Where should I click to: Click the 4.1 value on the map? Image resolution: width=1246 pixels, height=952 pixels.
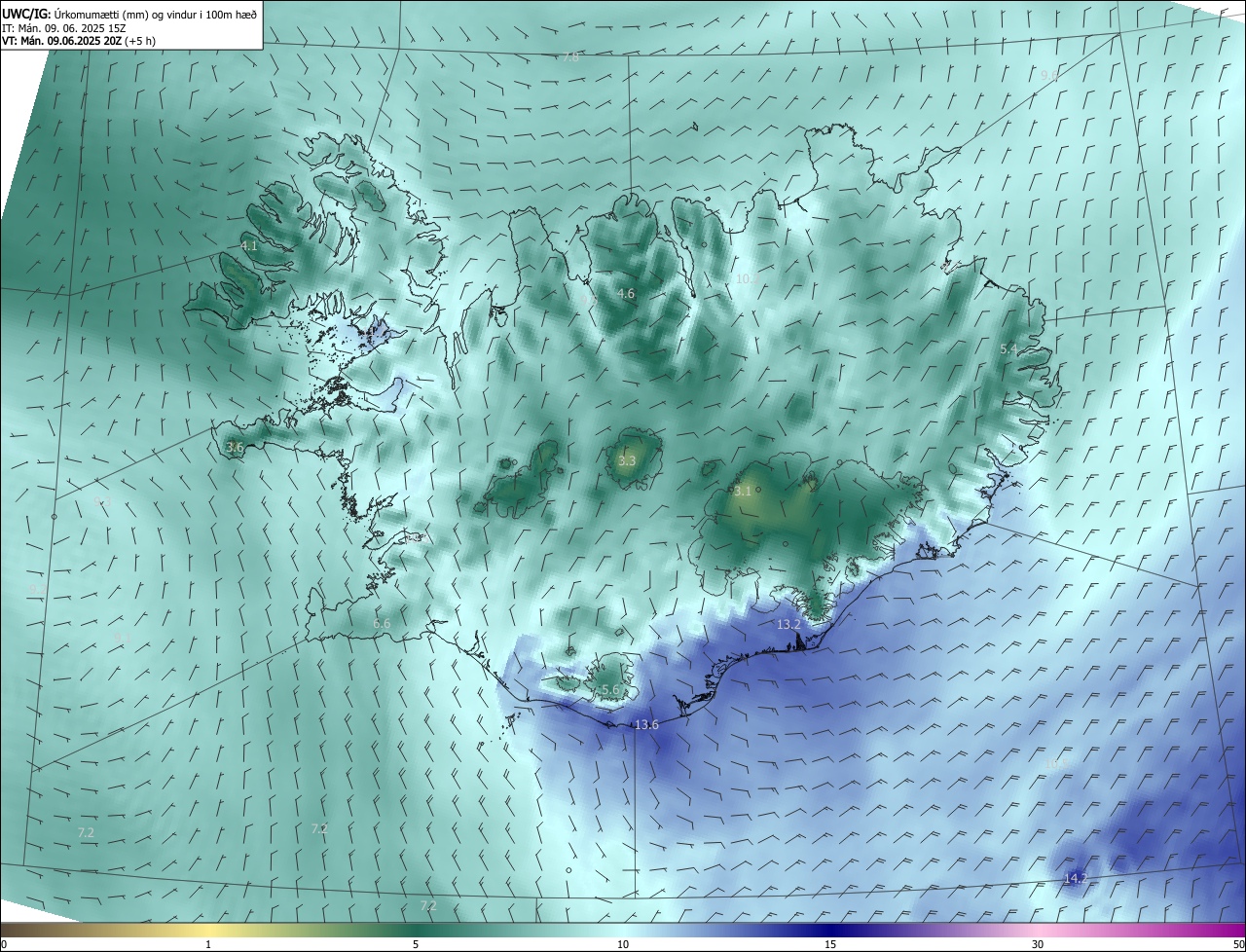tap(249, 246)
